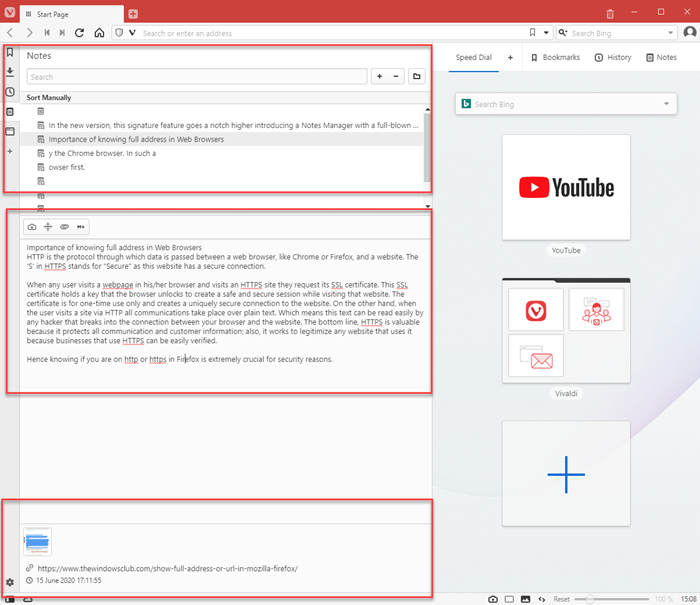Open Notes panel in sidebar
Image resolution: width=700 pixels, height=605 pixels.
click(10, 112)
